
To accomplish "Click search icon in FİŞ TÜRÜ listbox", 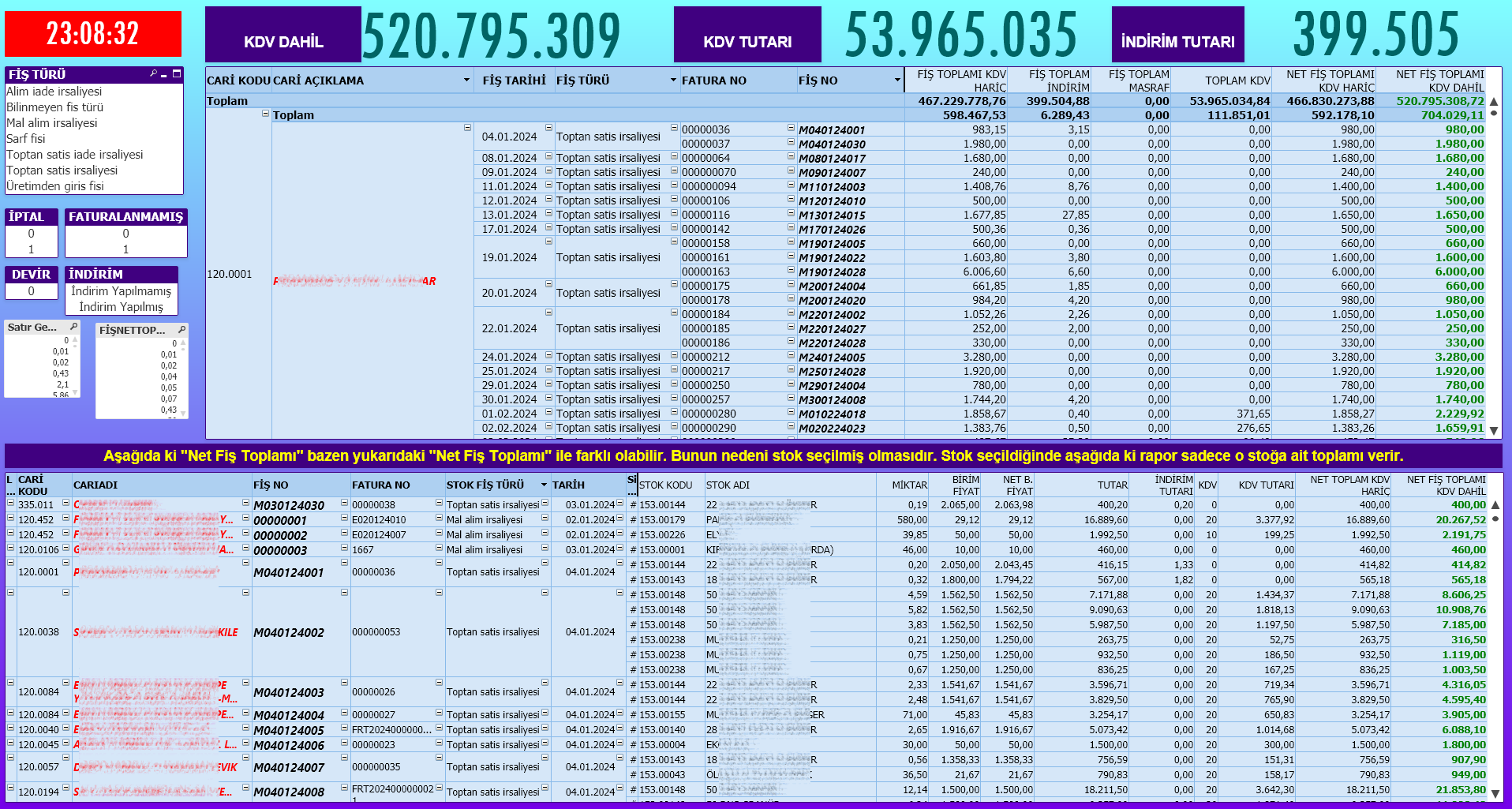I will (153, 73).
